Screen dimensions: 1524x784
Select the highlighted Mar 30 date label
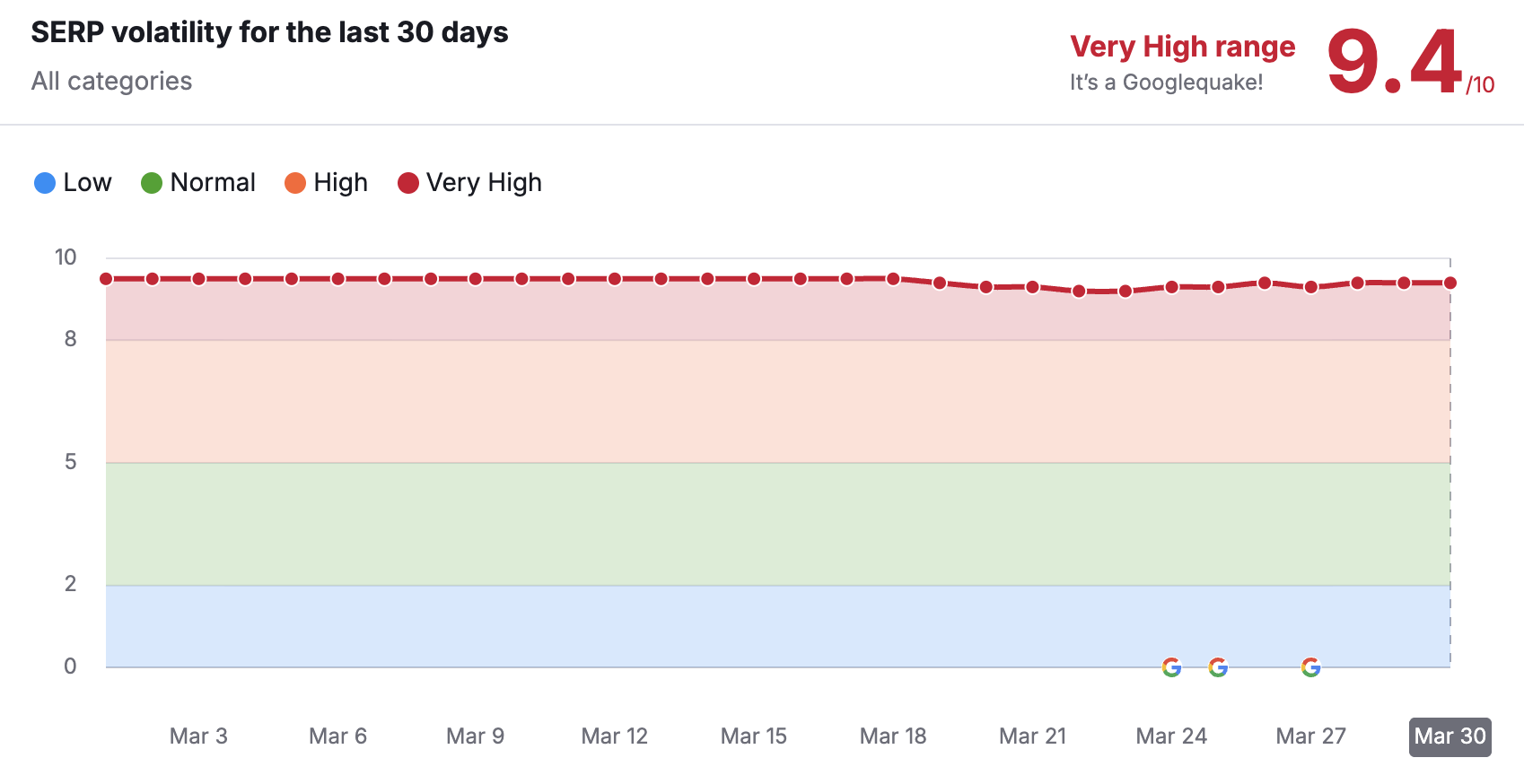(1450, 736)
